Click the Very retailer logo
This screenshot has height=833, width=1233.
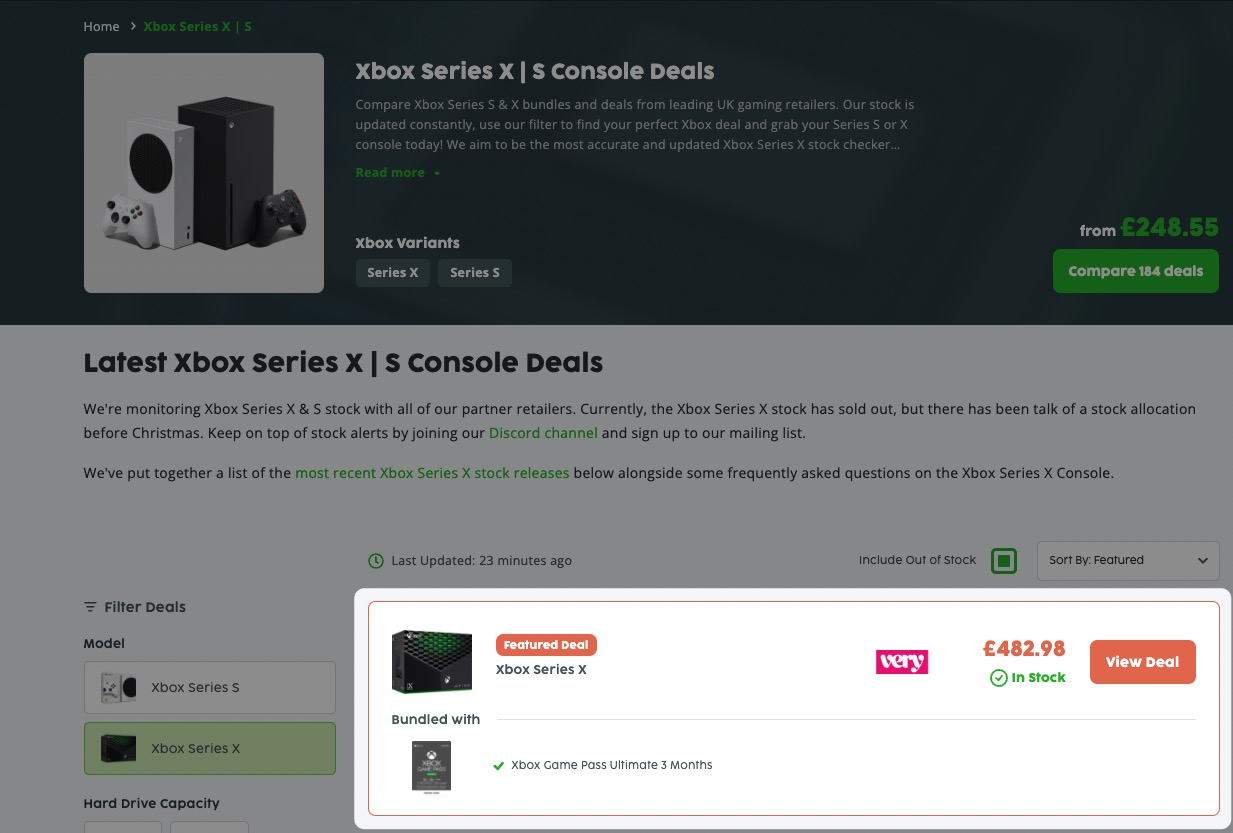pos(901,662)
